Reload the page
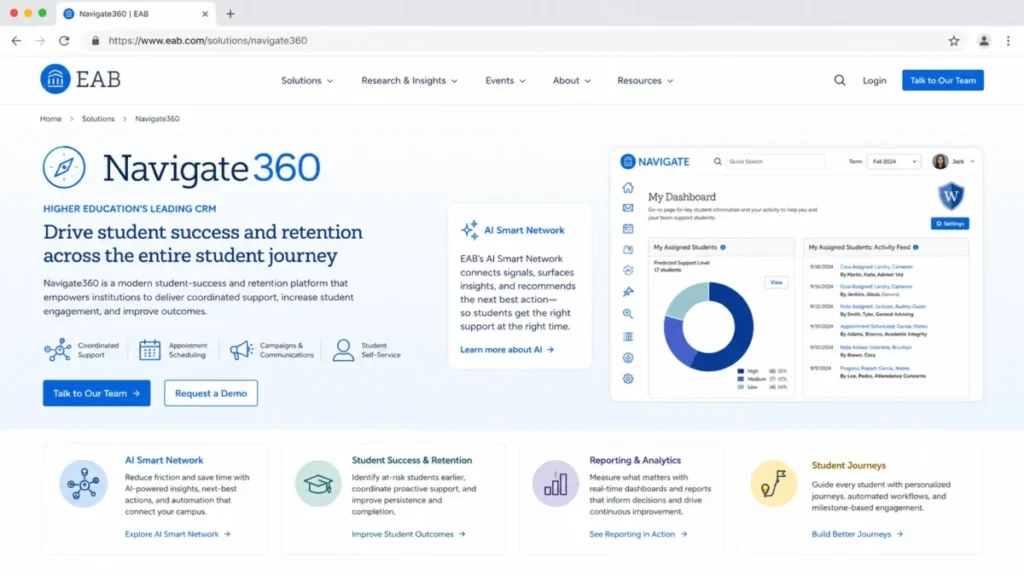This screenshot has width=1024, height=576. [64, 40]
